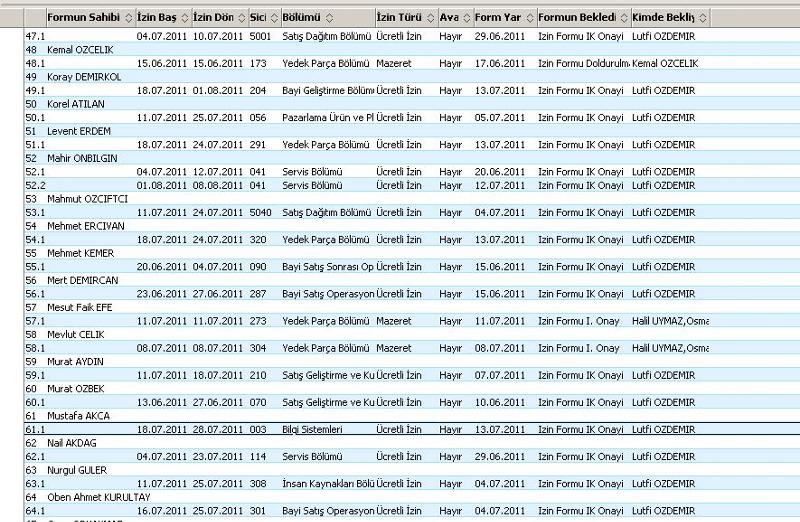Click Halil UYMAZ cell in row 58.1

click(x=670, y=348)
